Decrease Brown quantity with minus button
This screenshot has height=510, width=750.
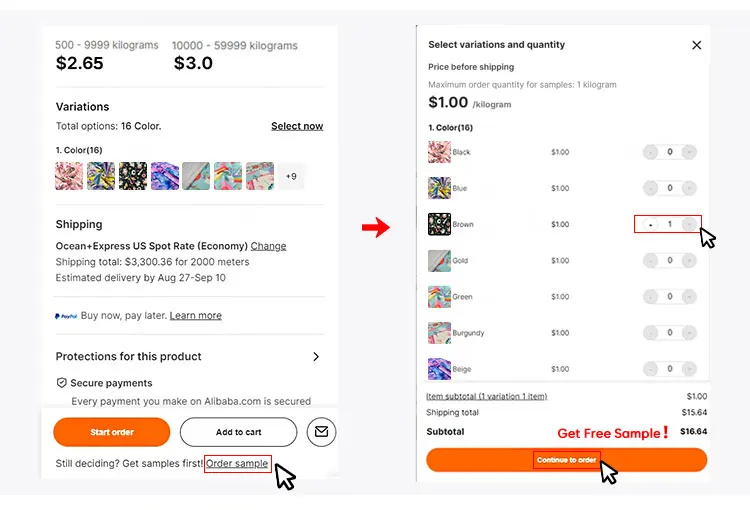coord(650,224)
